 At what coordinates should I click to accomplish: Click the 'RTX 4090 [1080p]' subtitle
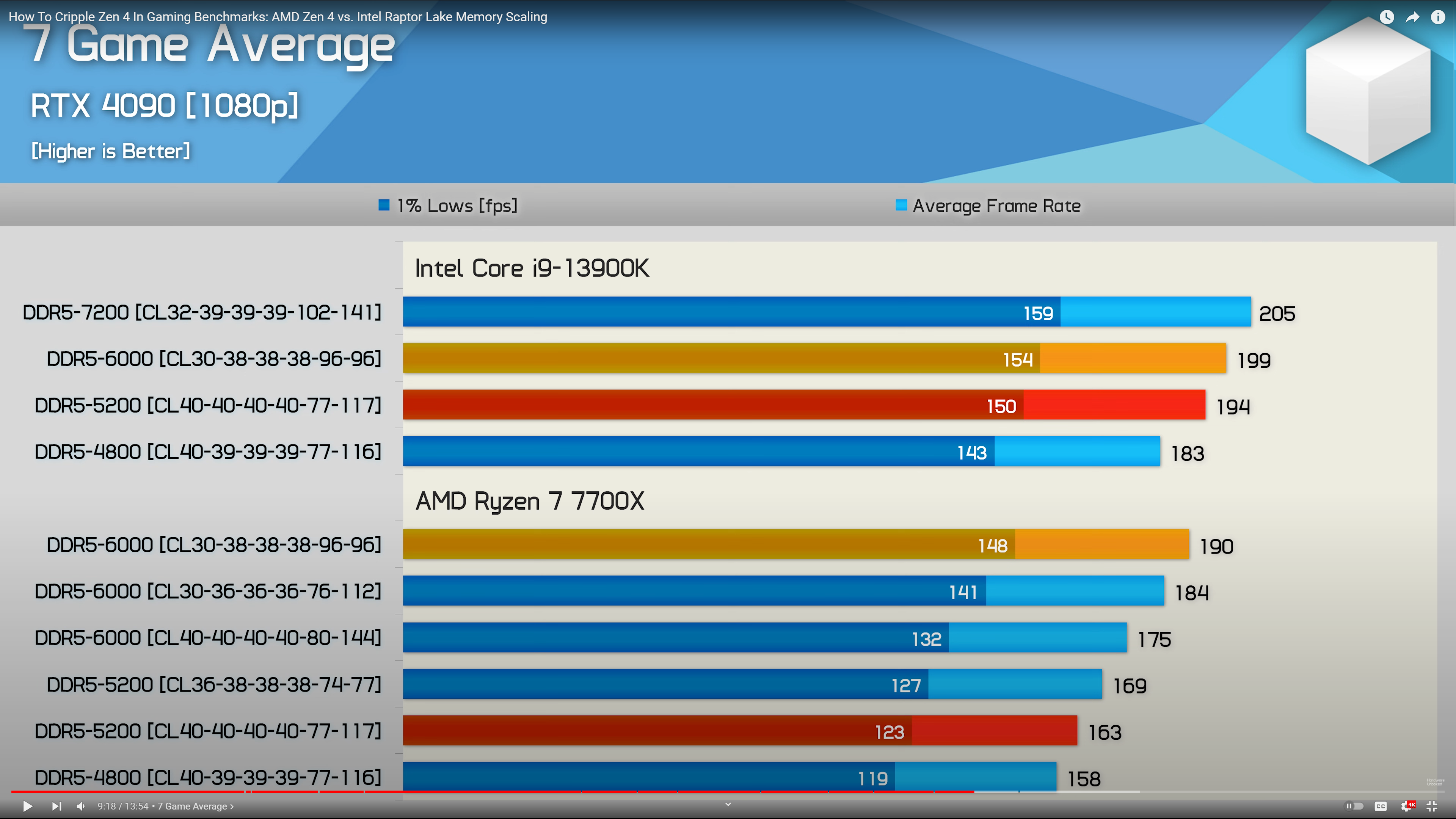coord(165,106)
